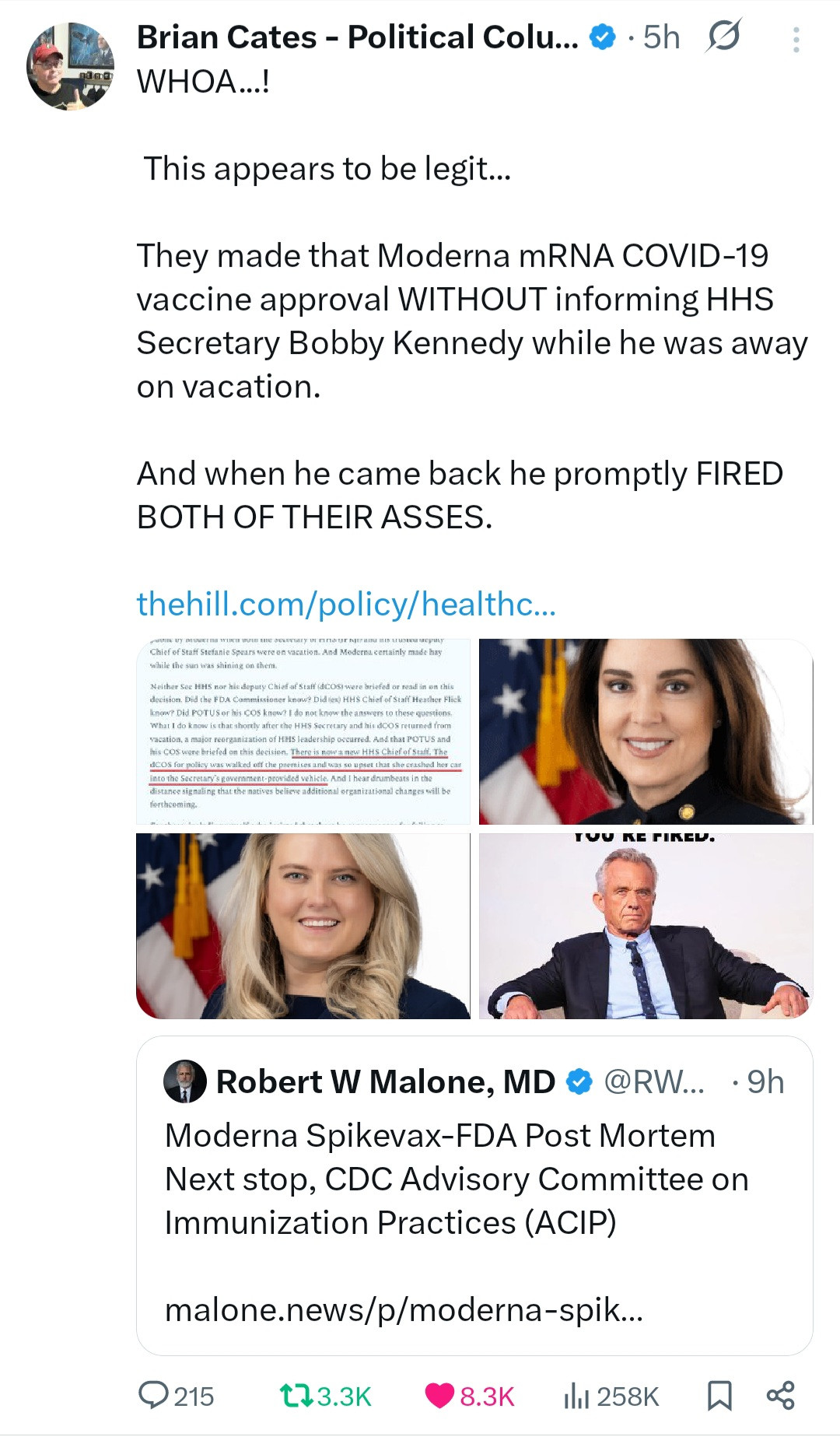The width and height of the screenshot is (840, 1437).
Task: Click Brian Cates blue verified badge
Action: [x=603, y=37]
